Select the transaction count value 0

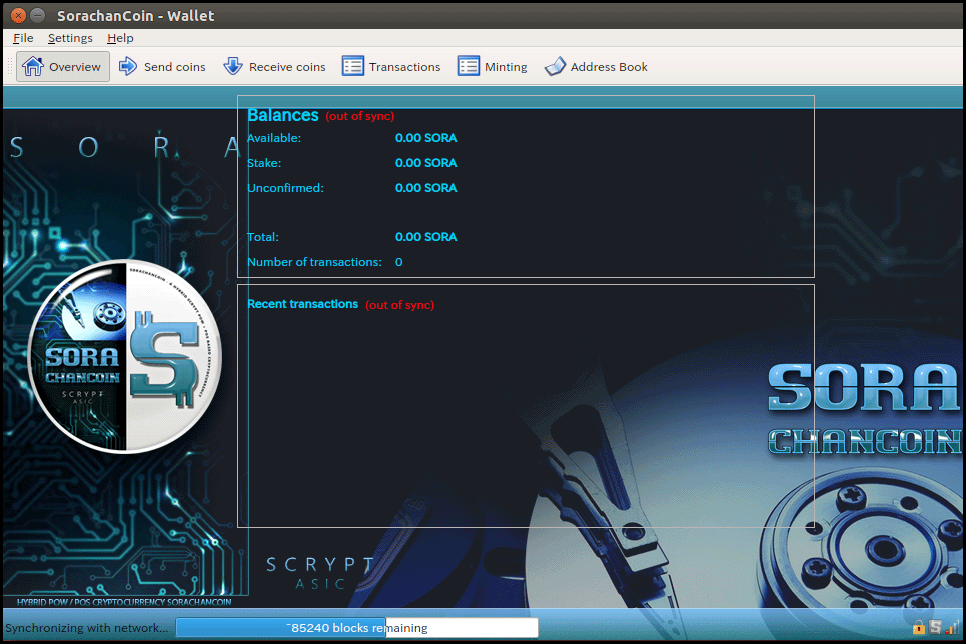(x=399, y=262)
